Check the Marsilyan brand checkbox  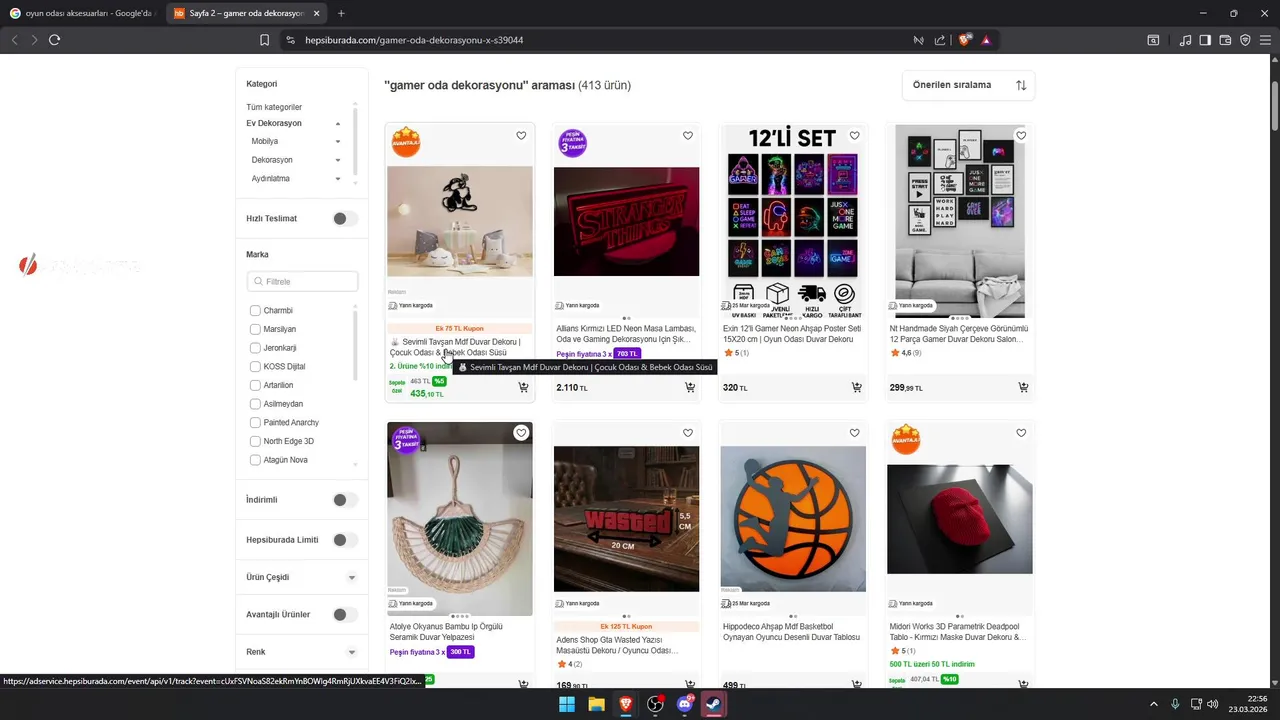[255, 329]
